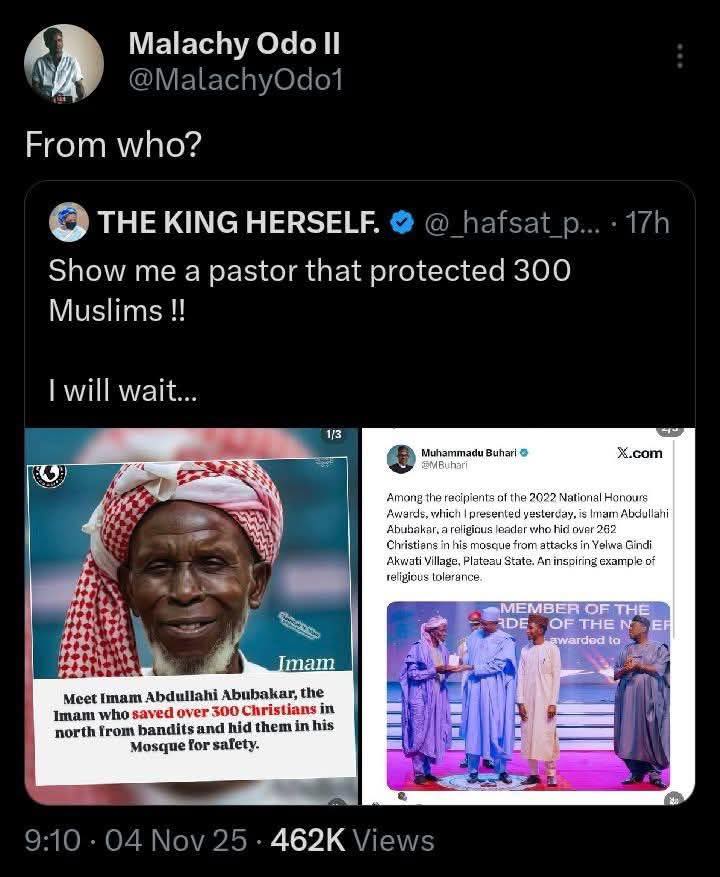Click the "From who?" post text

click(x=113, y=146)
